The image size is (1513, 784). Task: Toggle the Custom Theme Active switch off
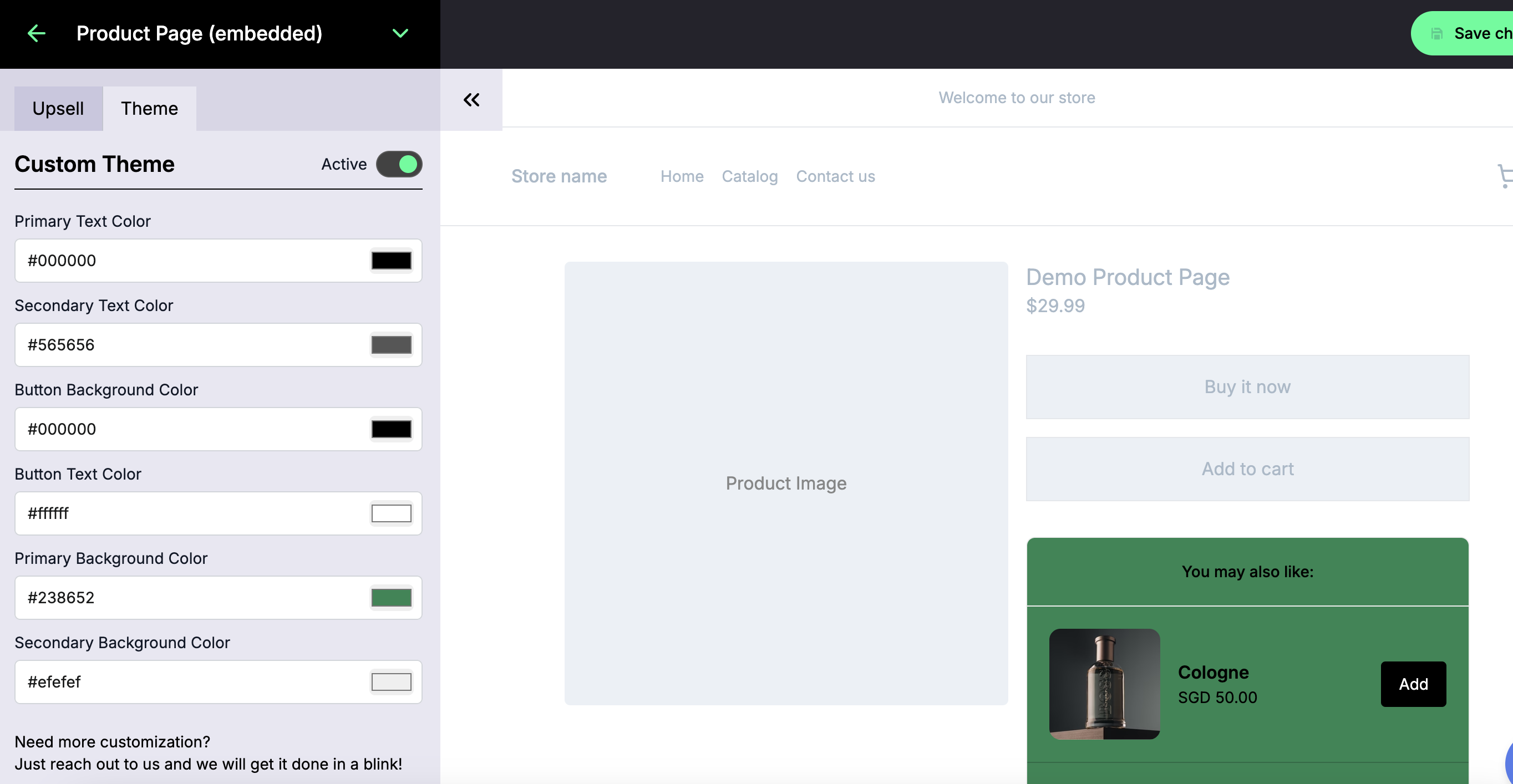[399, 165]
